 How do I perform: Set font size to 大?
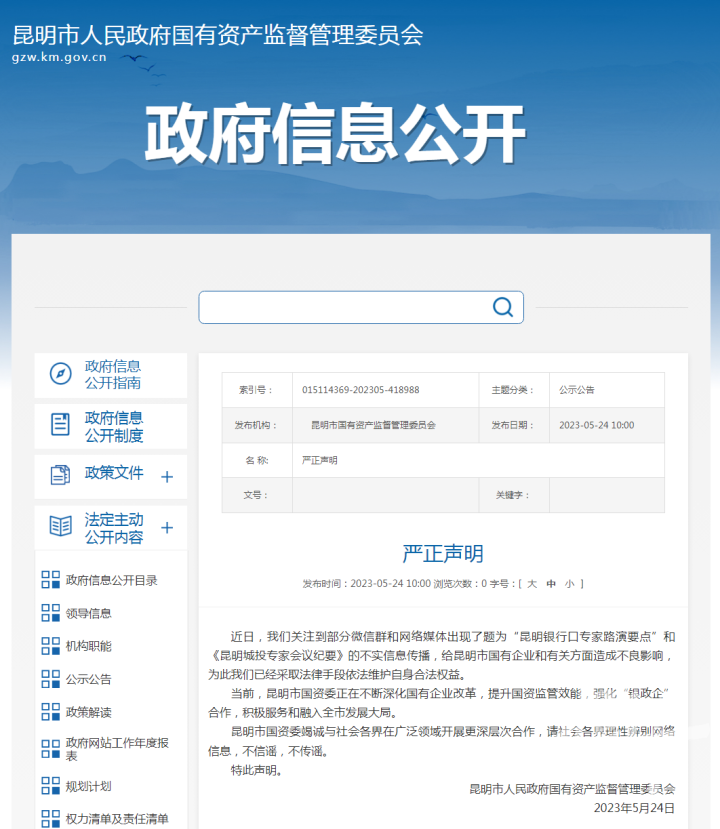tap(532, 584)
